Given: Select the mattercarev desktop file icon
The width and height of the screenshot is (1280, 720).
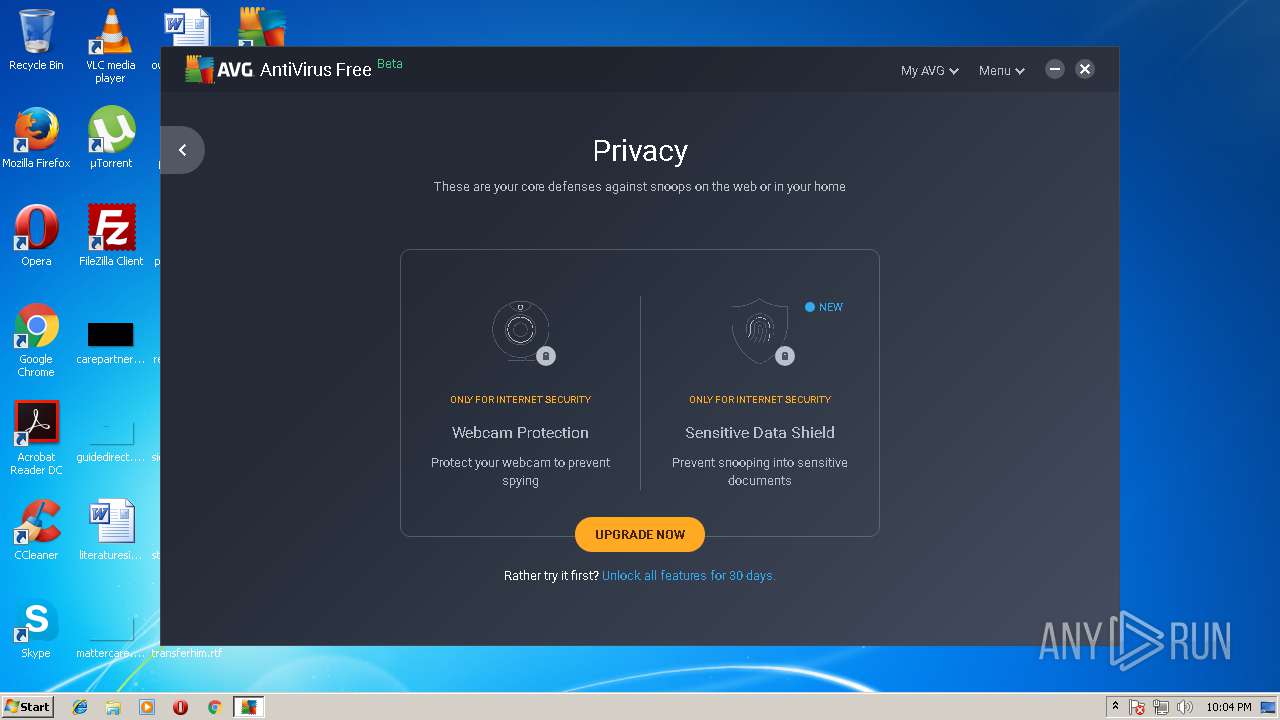Looking at the screenshot, I should (x=110, y=636).
